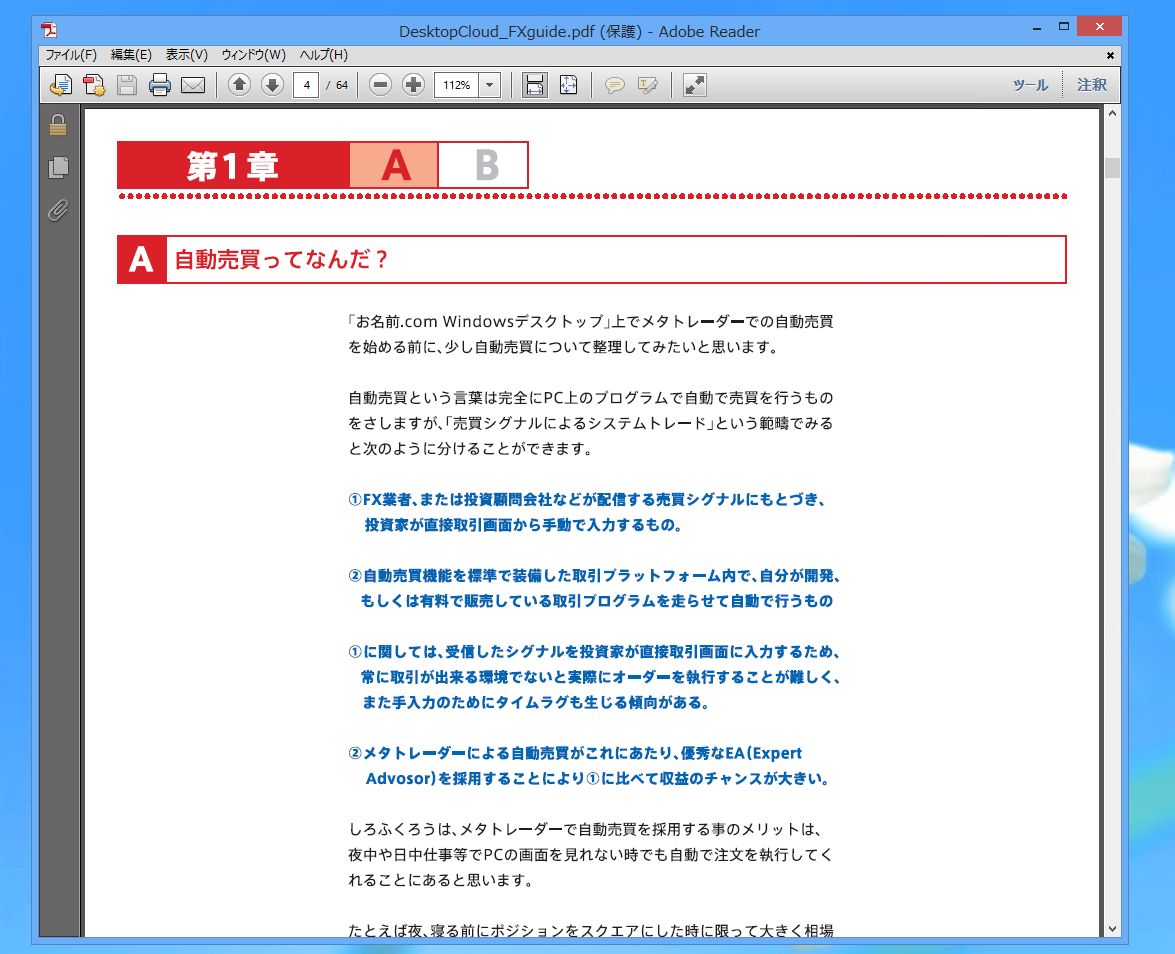Open the ウィンドウ(W) menu

coord(253,55)
